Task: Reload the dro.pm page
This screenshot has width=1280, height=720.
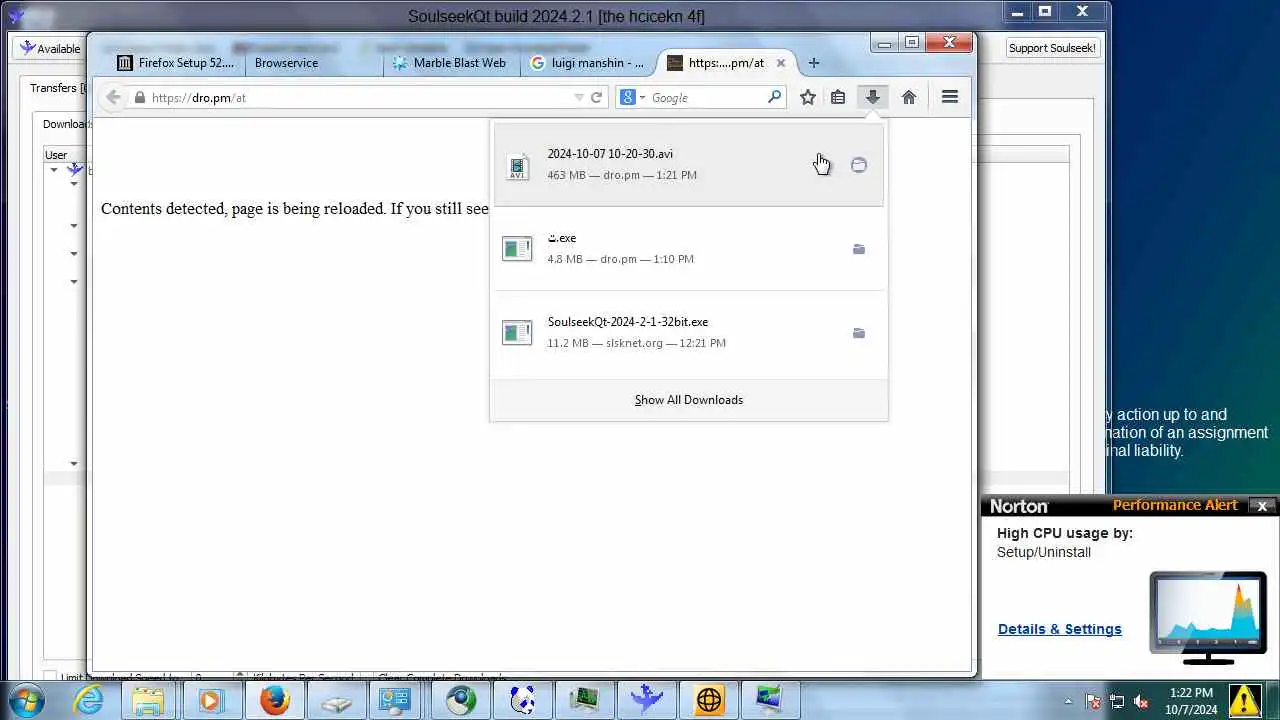Action: 596,97
